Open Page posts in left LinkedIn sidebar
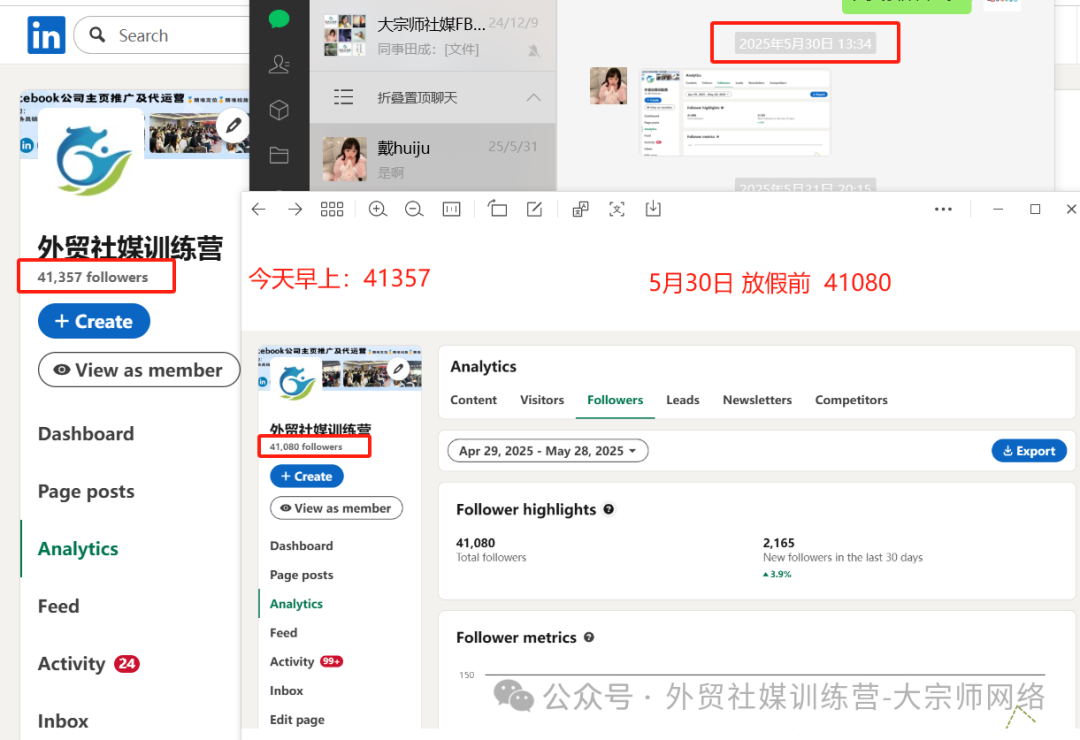 click(x=86, y=491)
